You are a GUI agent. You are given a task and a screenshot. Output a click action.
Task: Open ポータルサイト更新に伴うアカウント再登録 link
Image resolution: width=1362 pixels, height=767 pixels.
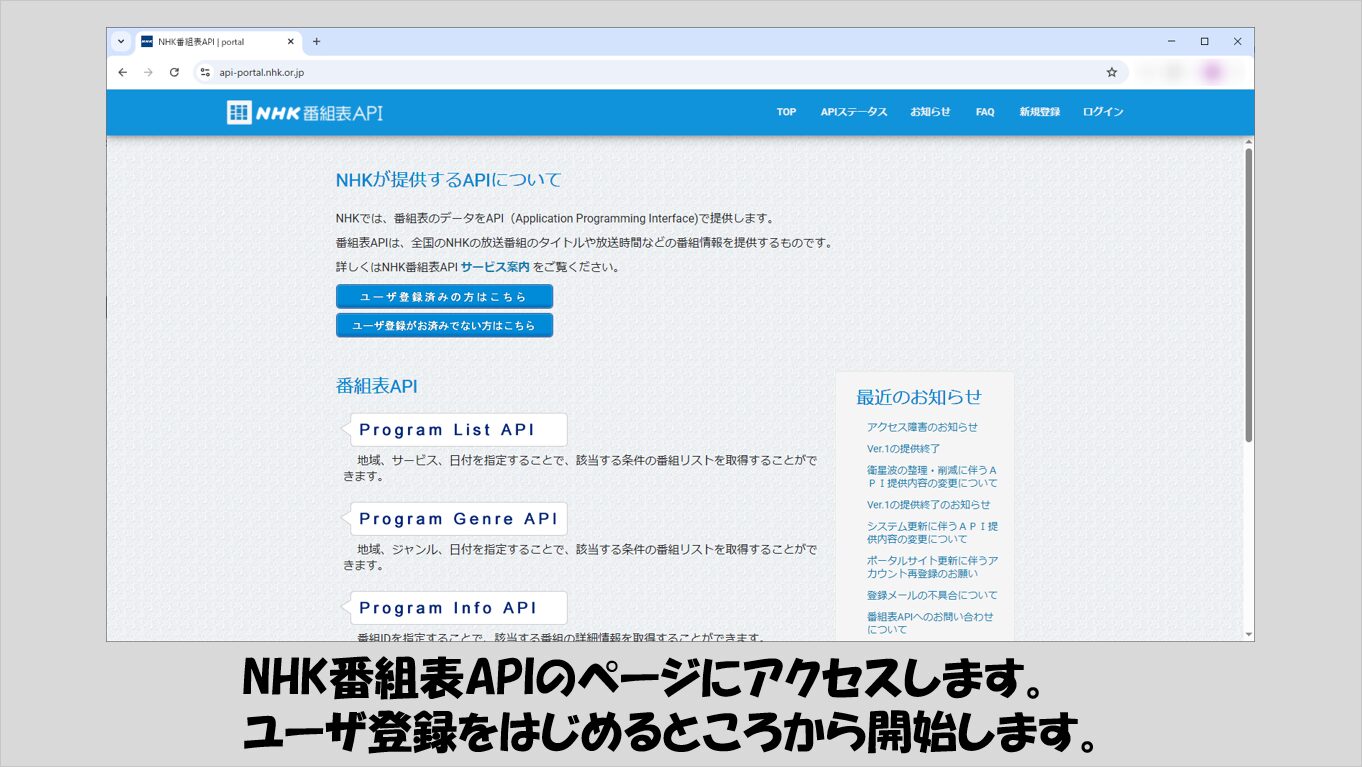932,567
